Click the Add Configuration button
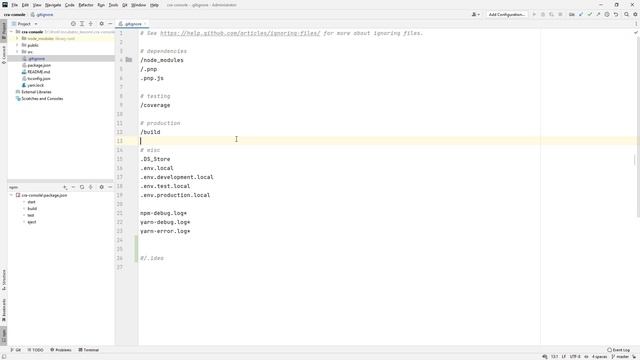Image resolution: width=640 pixels, height=360 pixels. [507, 14]
